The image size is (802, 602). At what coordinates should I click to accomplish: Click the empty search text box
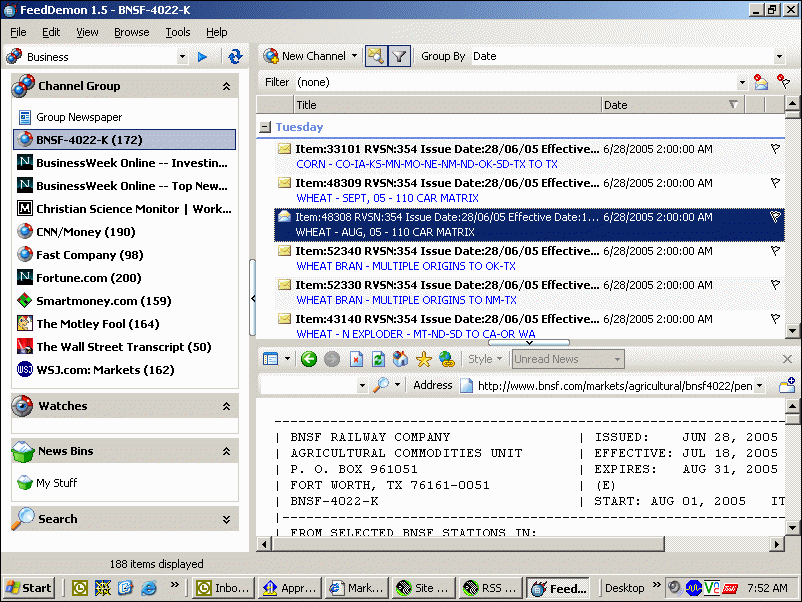(x=309, y=385)
